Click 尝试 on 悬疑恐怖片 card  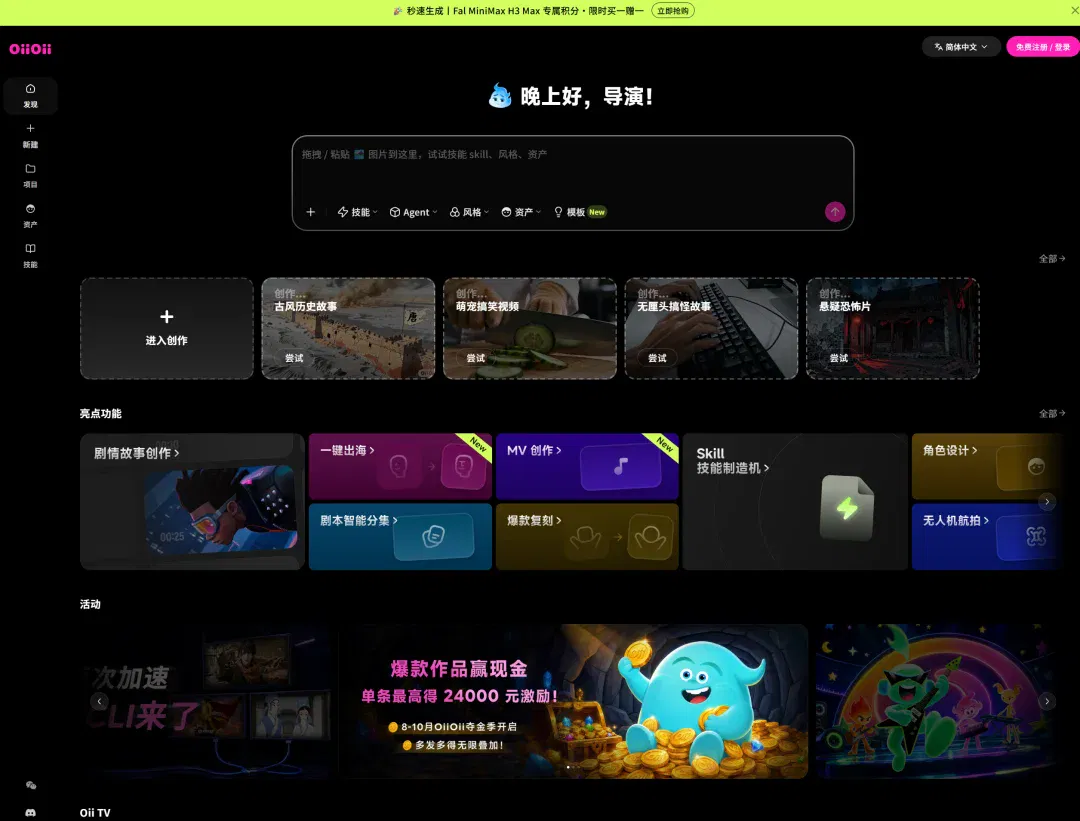click(839, 358)
